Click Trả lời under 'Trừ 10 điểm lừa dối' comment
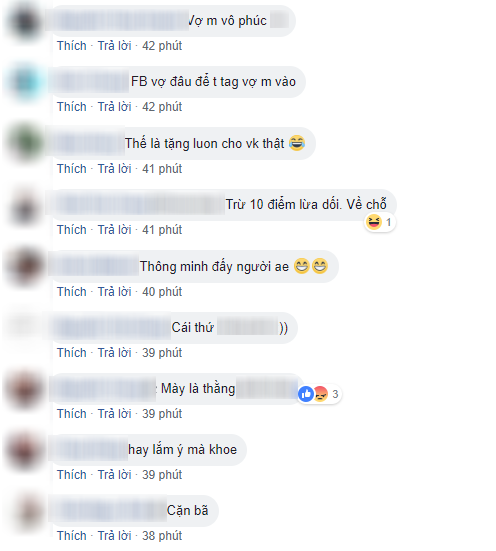Screen dimensions: 496x551 pyautogui.click(x=114, y=230)
